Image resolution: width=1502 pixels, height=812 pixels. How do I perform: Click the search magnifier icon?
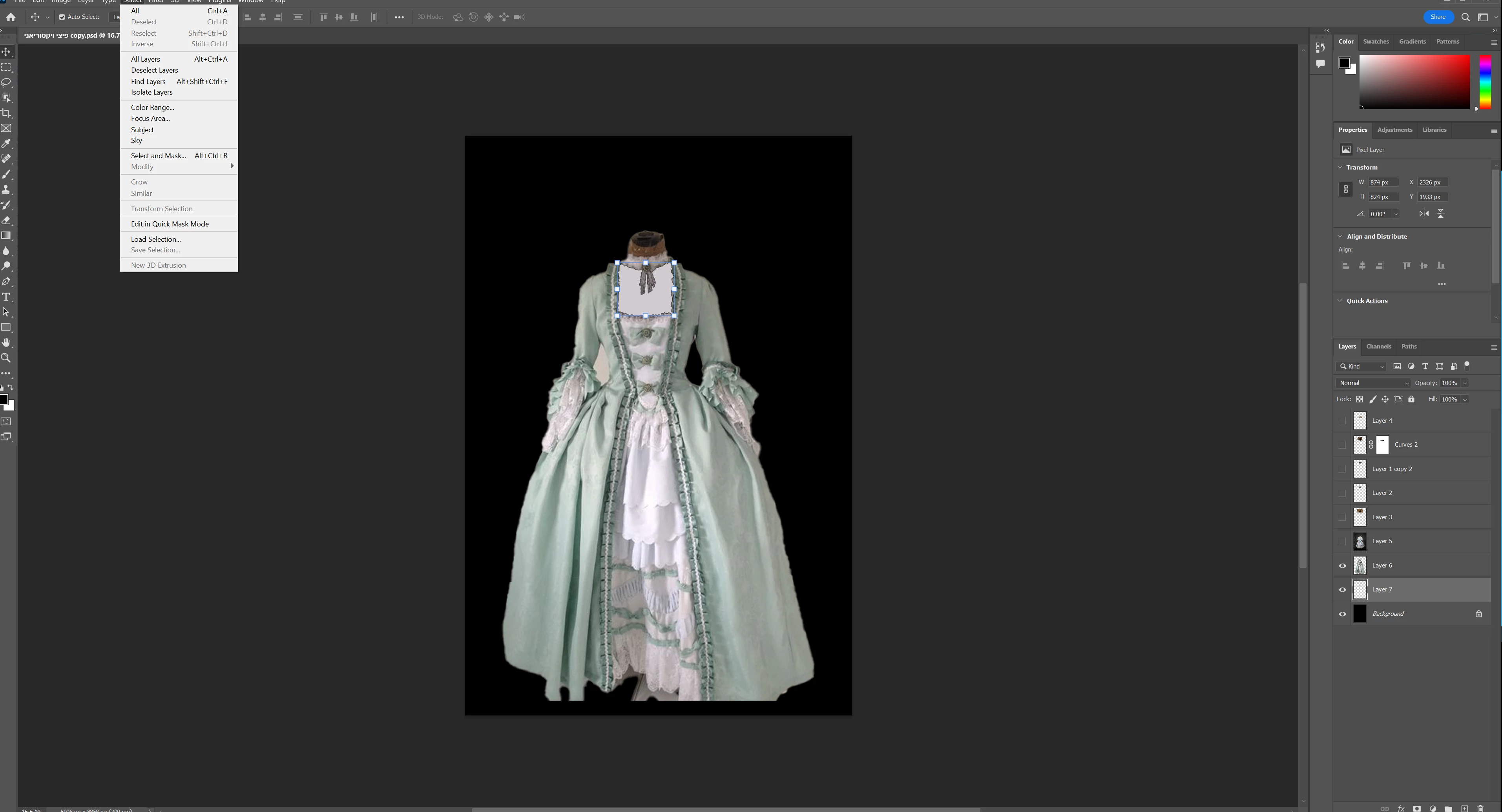[x=1465, y=17]
